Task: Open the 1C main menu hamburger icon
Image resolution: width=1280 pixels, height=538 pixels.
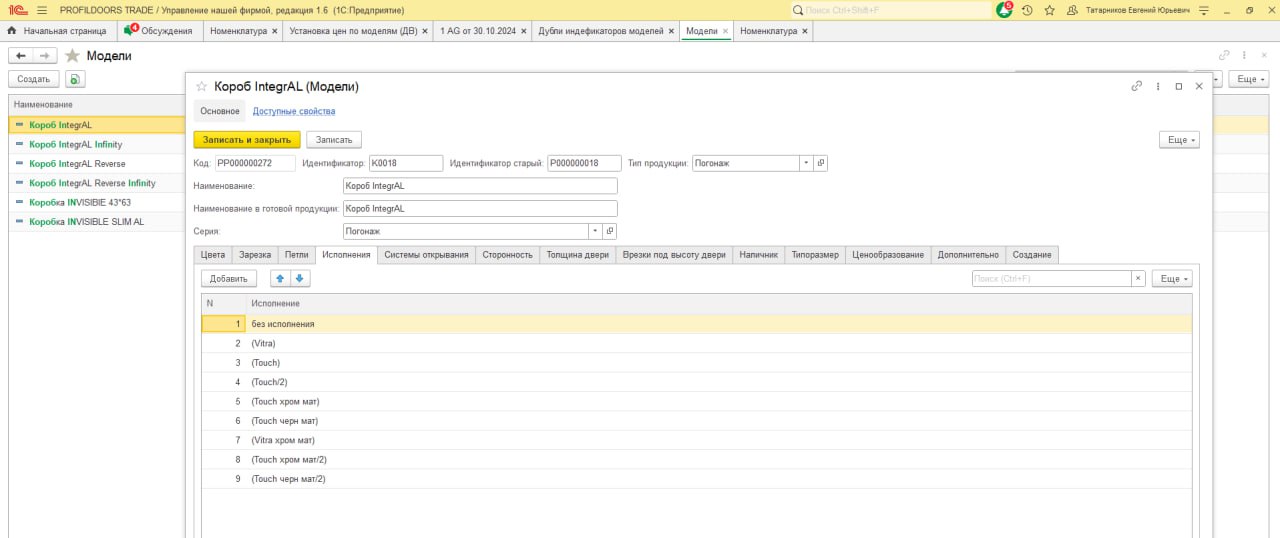Action: (x=41, y=10)
